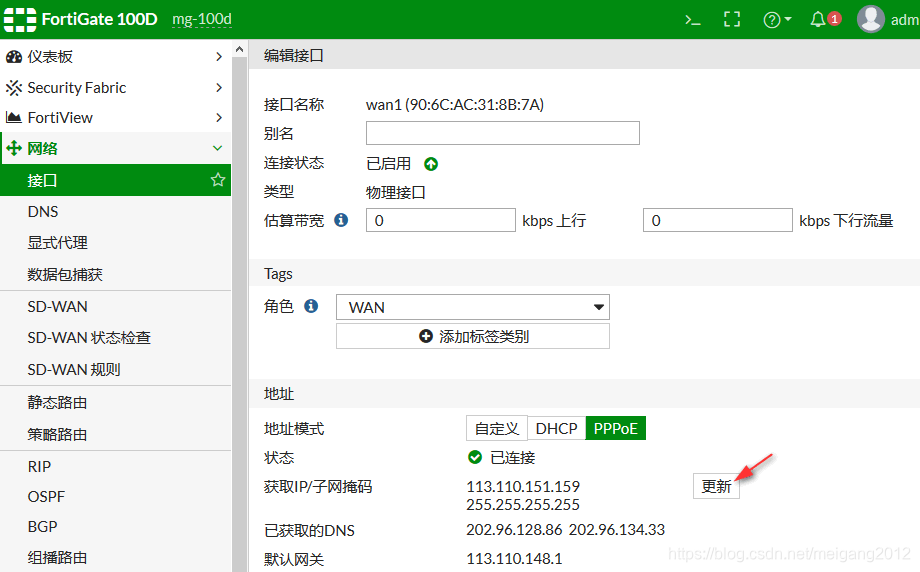
Task: Select PPPoE address mode
Action: point(615,428)
